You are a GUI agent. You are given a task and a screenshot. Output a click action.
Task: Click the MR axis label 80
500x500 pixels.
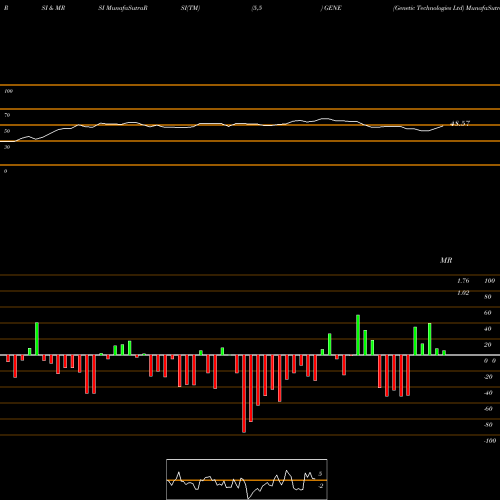[x=487, y=297]
